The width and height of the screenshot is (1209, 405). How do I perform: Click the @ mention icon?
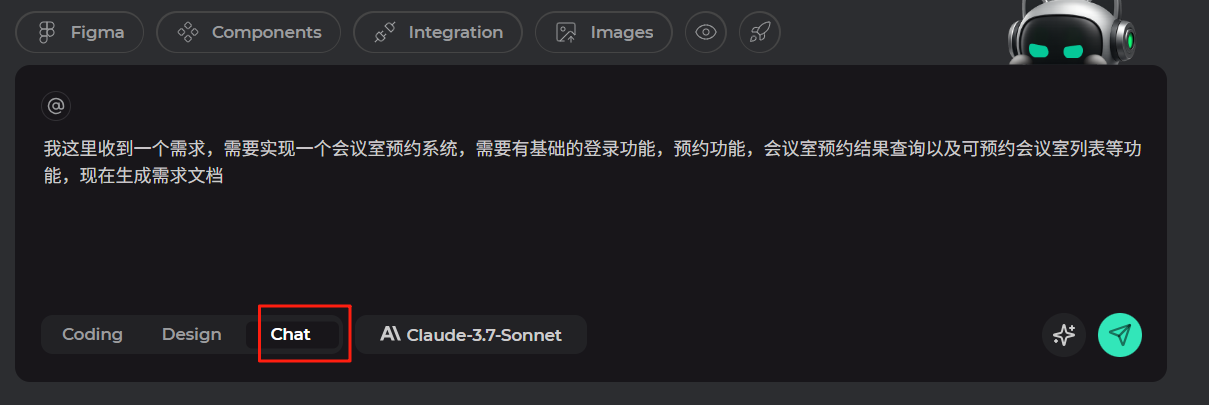click(56, 105)
